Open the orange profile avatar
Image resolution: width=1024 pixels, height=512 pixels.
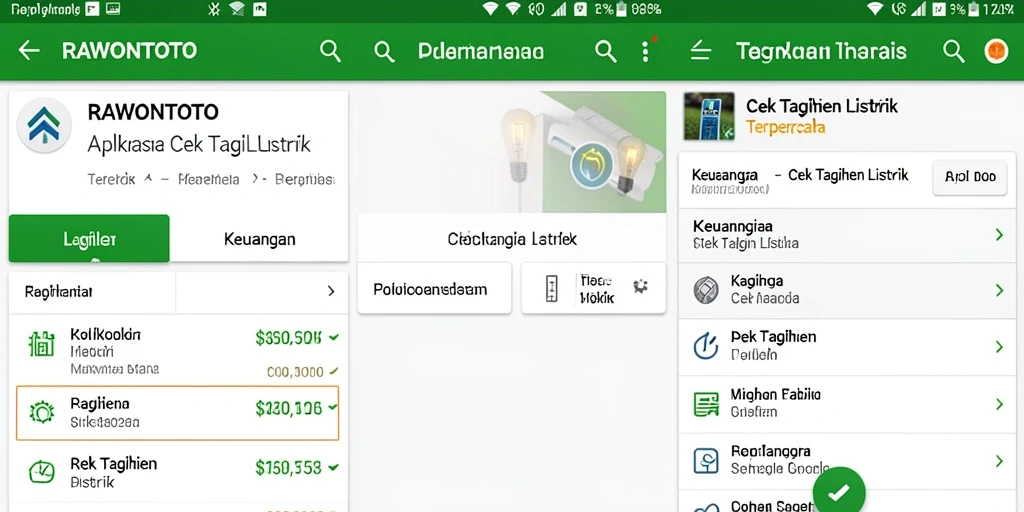point(997,51)
